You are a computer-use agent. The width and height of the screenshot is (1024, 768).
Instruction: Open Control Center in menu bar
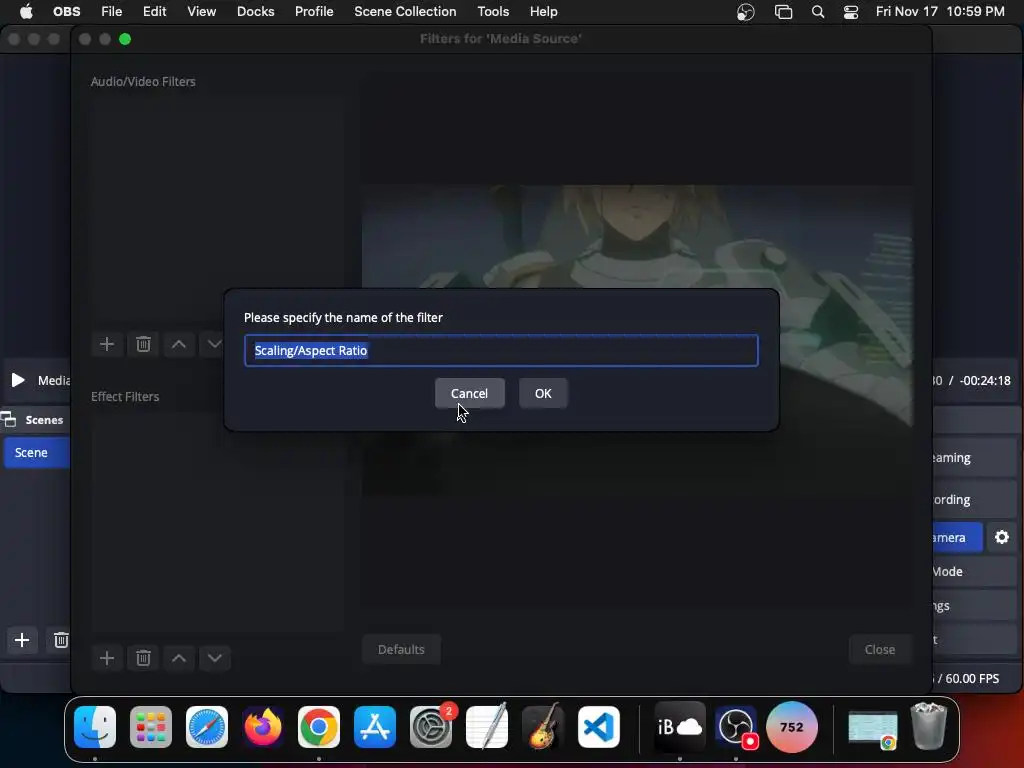tap(851, 12)
